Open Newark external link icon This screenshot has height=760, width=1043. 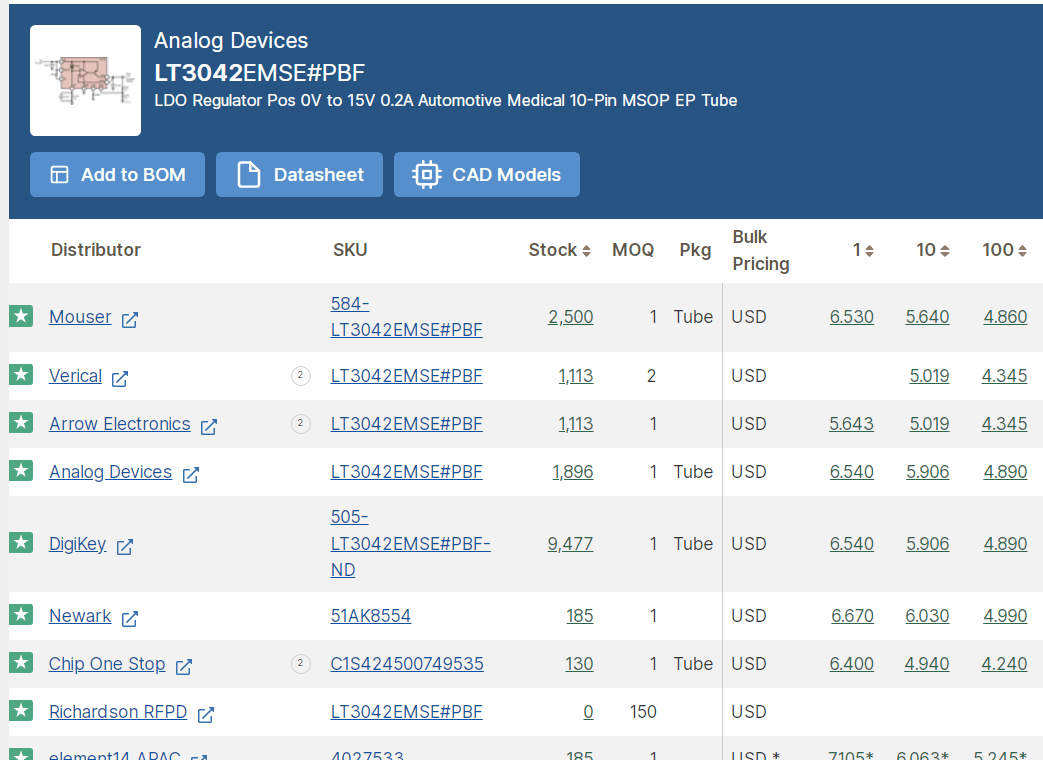(x=130, y=619)
